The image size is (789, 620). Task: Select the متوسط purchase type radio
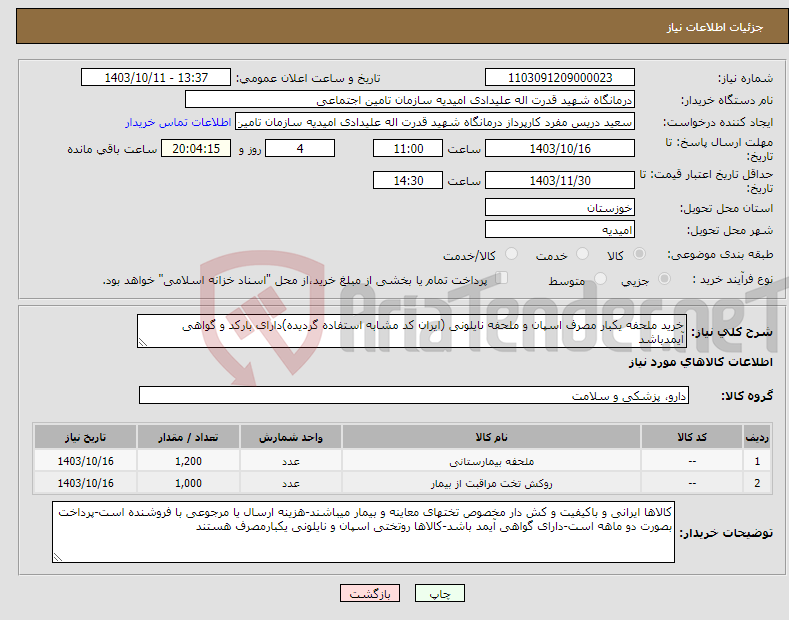(x=600, y=279)
